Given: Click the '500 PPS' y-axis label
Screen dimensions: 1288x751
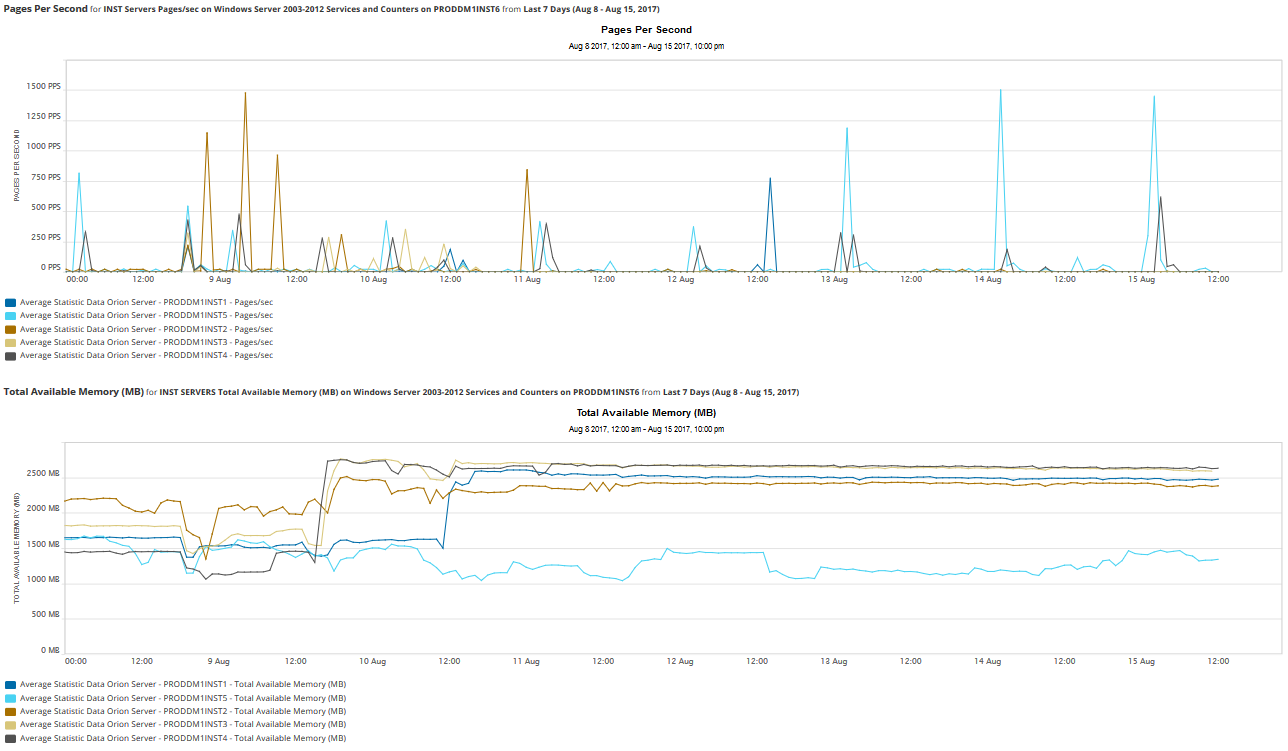Looking at the screenshot, I should tap(46, 208).
